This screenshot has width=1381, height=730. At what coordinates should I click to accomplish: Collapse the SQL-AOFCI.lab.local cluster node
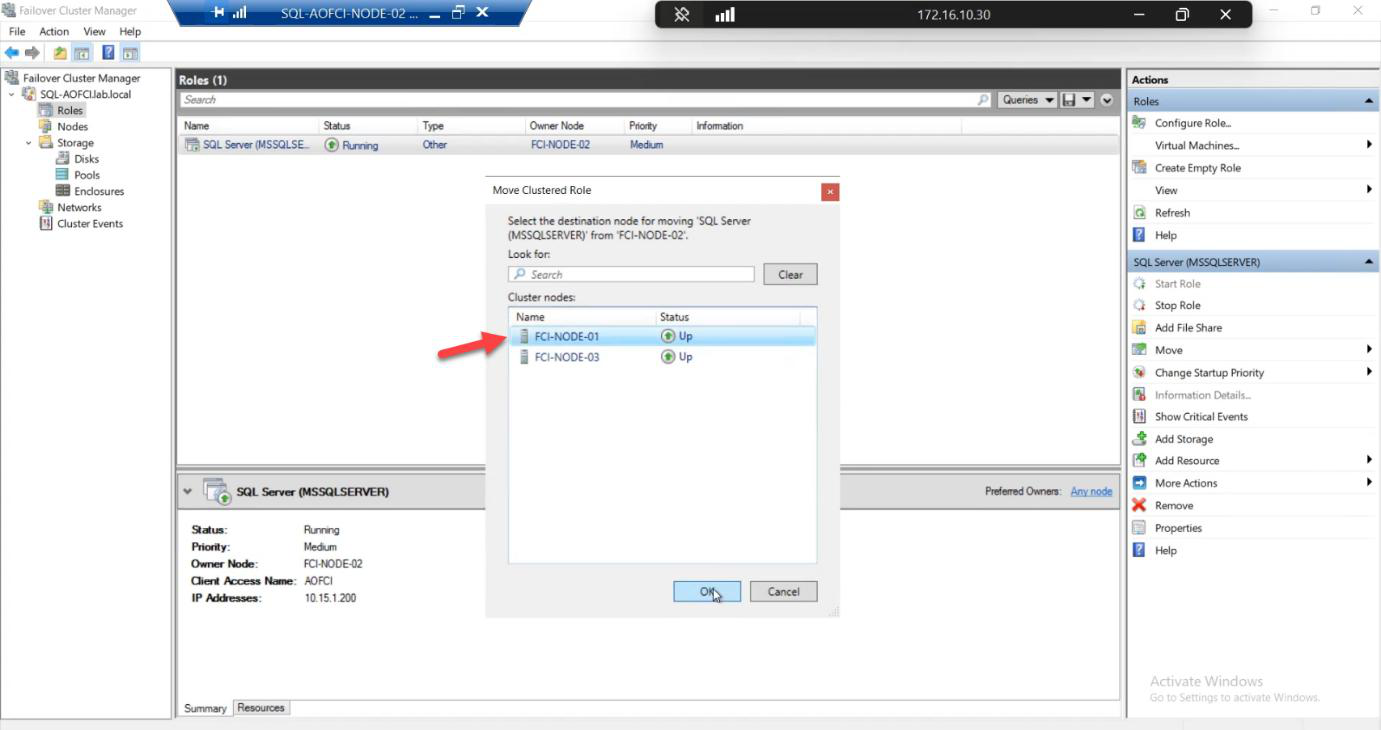coord(12,94)
